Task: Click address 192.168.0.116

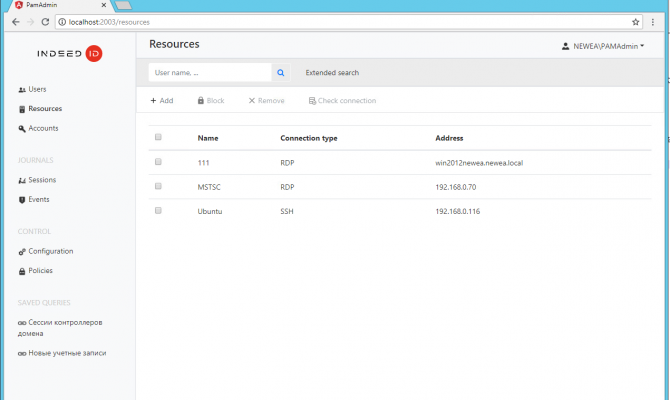Action: 458,212
